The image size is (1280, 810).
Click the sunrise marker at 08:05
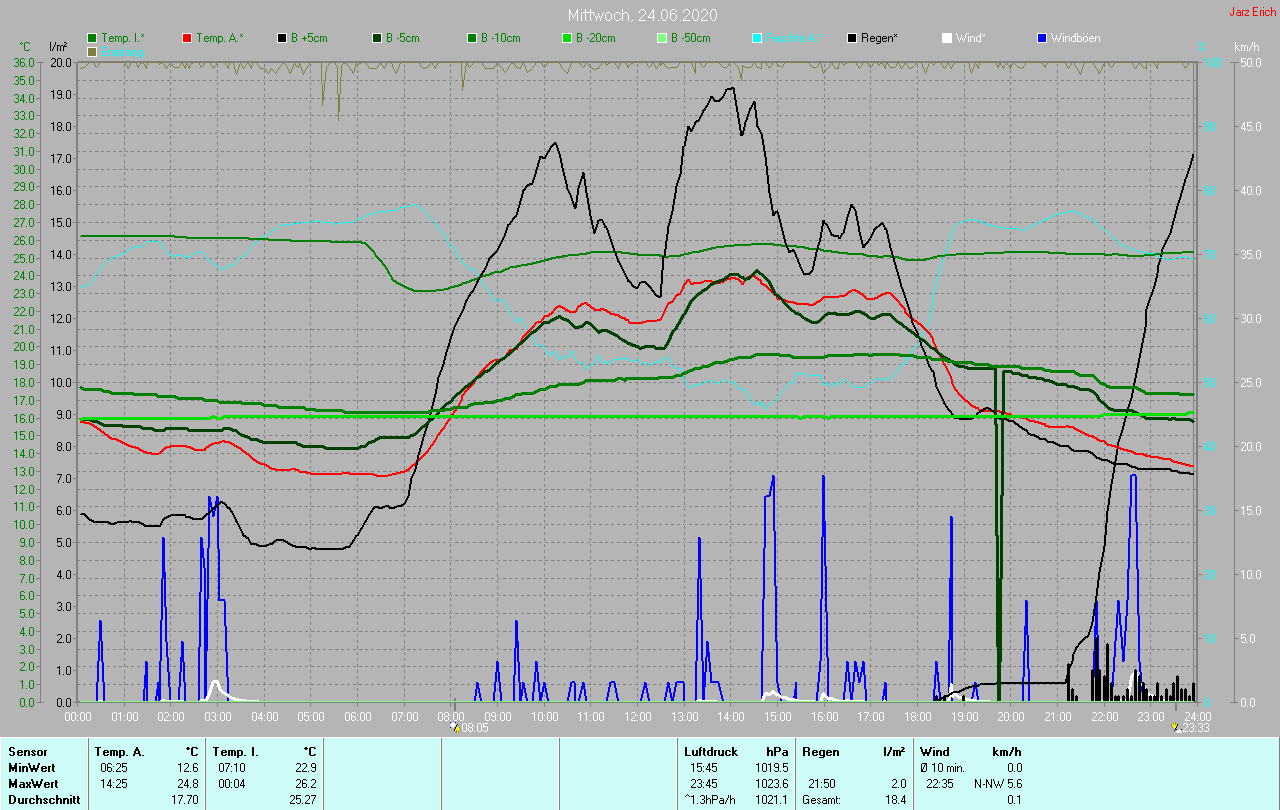coord(456,728)
